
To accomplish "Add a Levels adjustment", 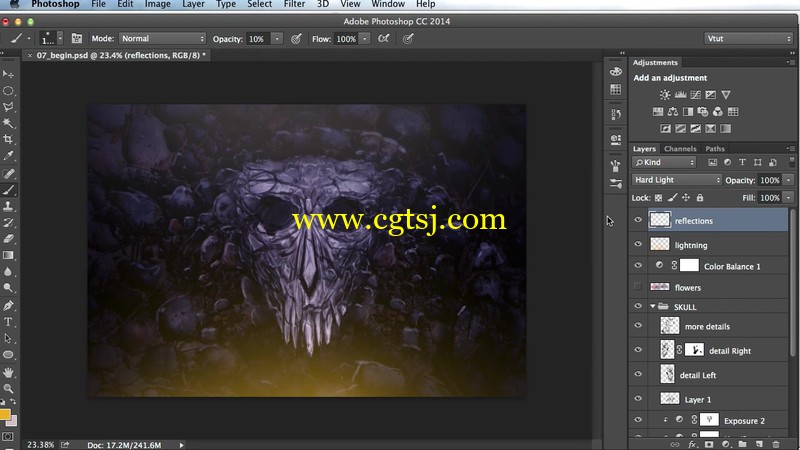I will pos(680,95).
